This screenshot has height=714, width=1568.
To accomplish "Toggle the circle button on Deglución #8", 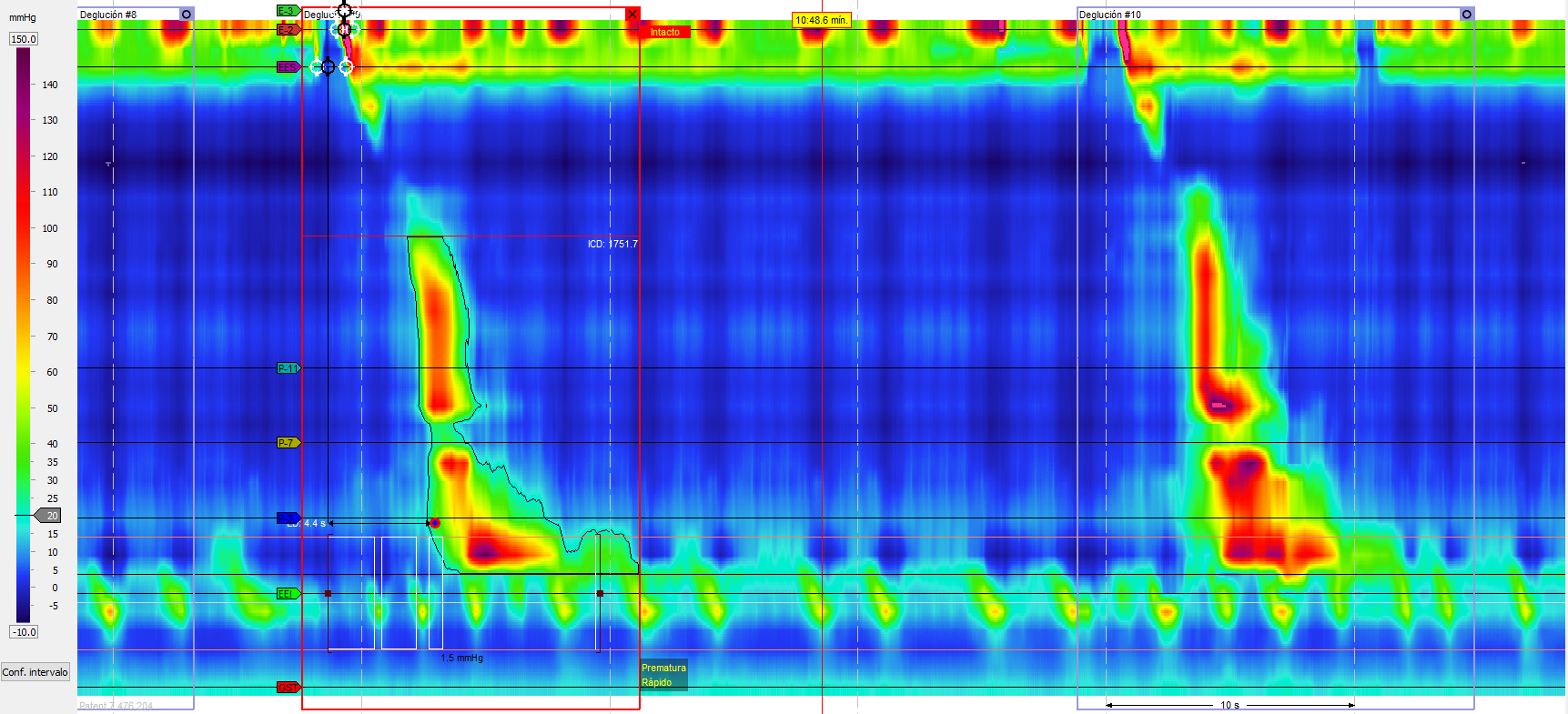I will coord(187,15).
